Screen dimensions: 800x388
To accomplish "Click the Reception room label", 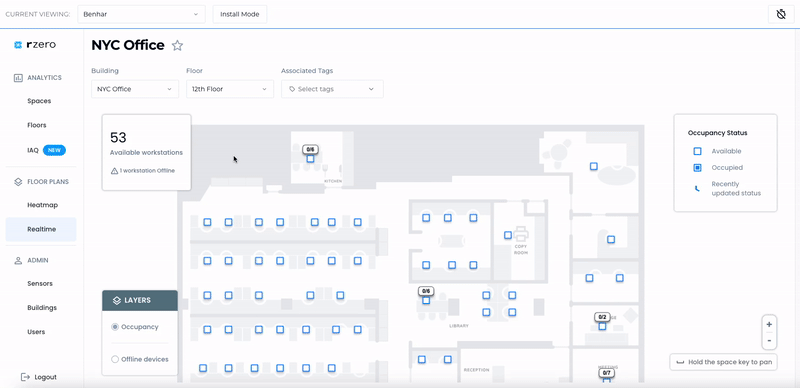I will [477, 370].
